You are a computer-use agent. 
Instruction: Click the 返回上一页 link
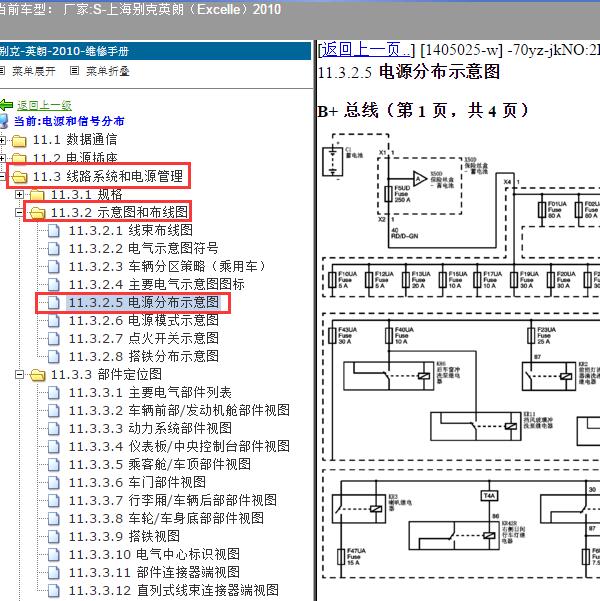click(x=365, y=50)
